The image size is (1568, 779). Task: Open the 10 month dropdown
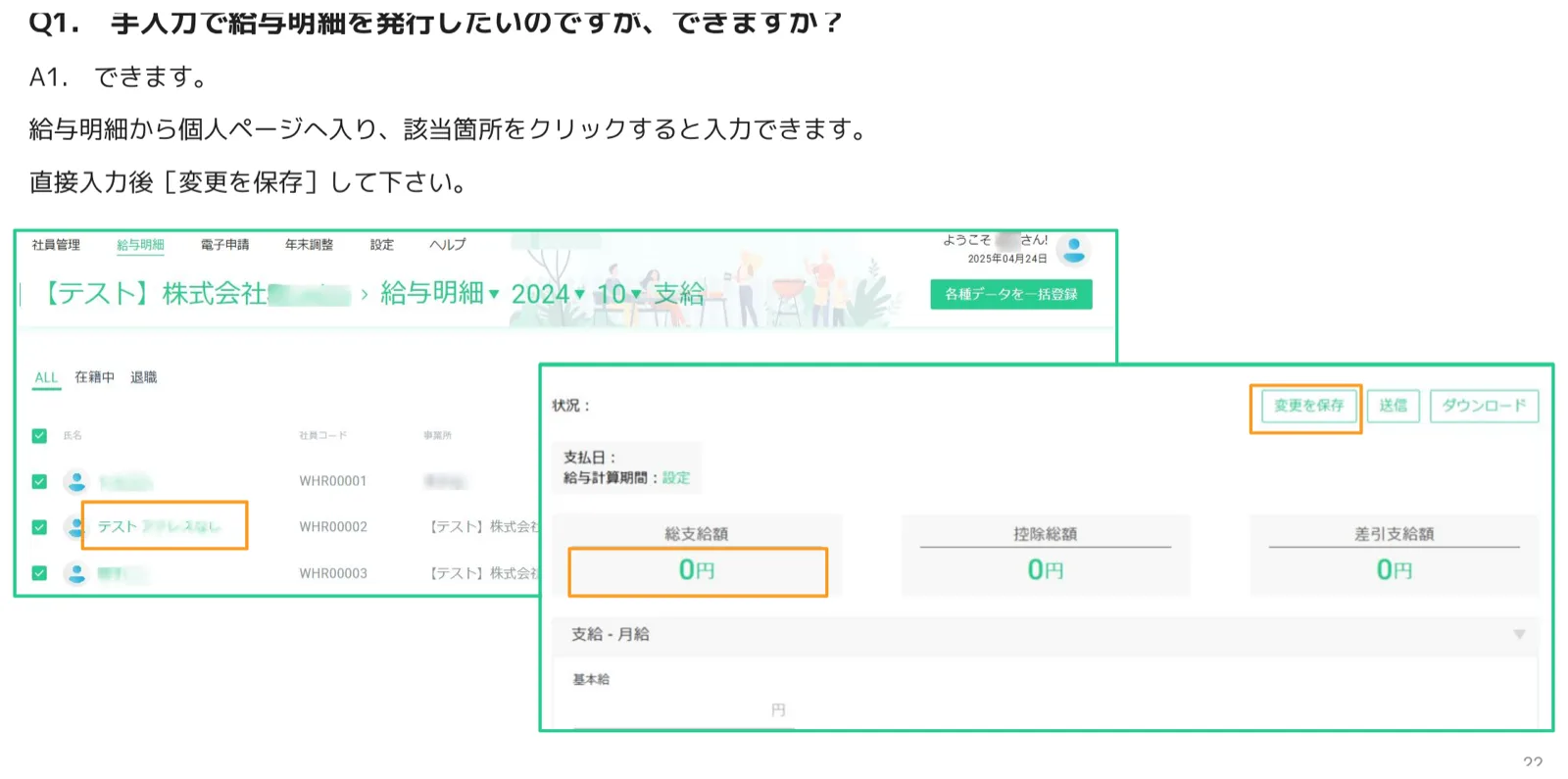click(x=619, y=294)
